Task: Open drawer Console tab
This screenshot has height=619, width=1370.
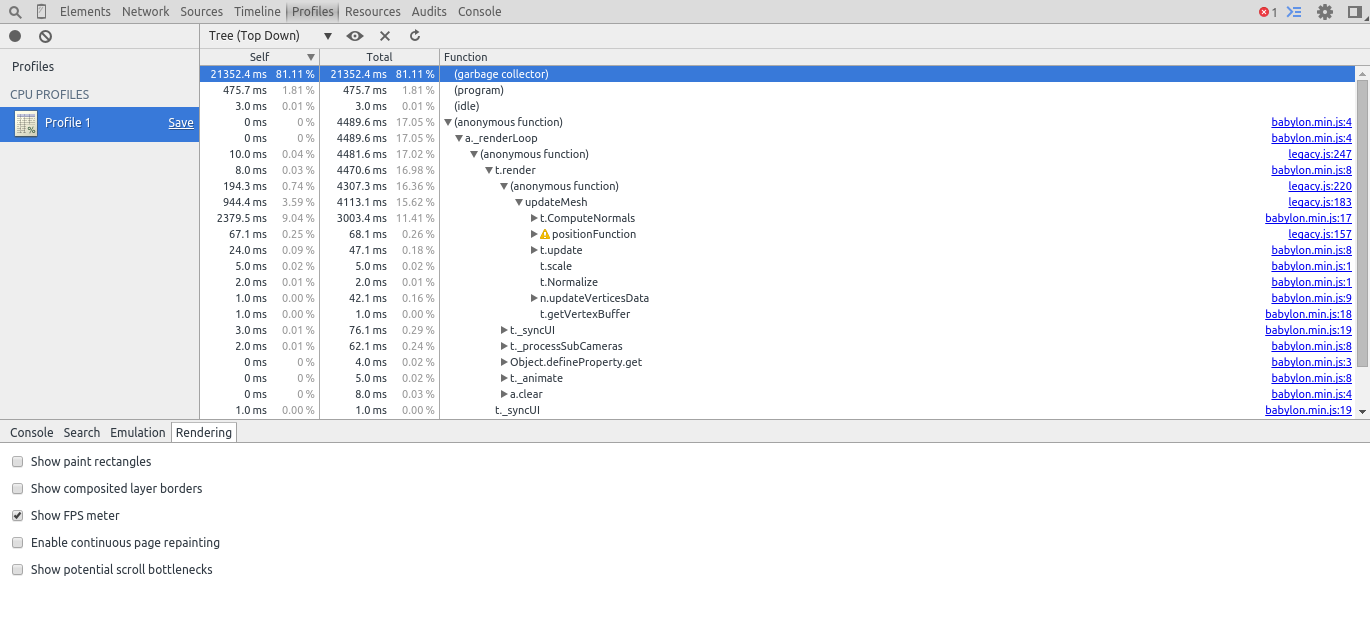Action: click(31, 433)
